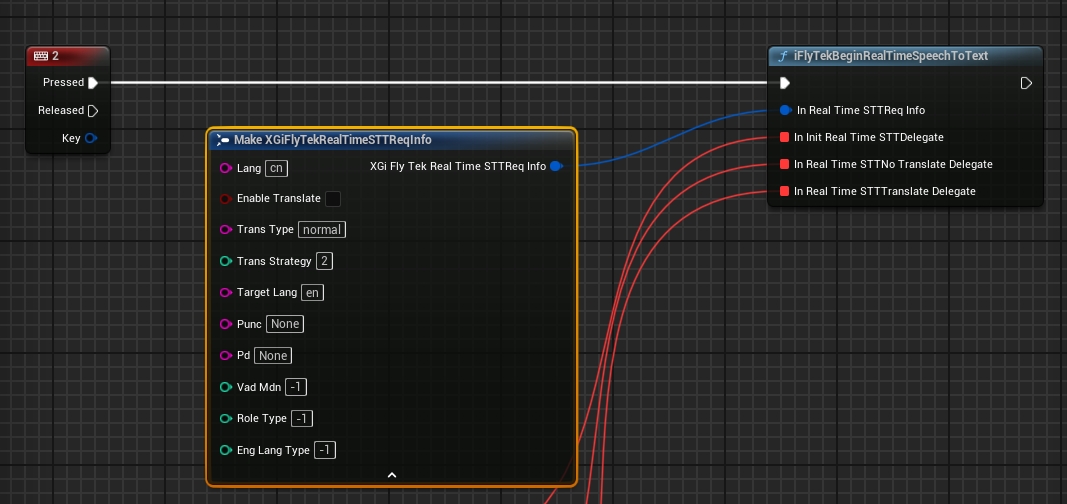This screenshot has height=504, width=1067.
Task: Click the Trans Type input pin
Action: pyautogui.click(x=226, y=230)
